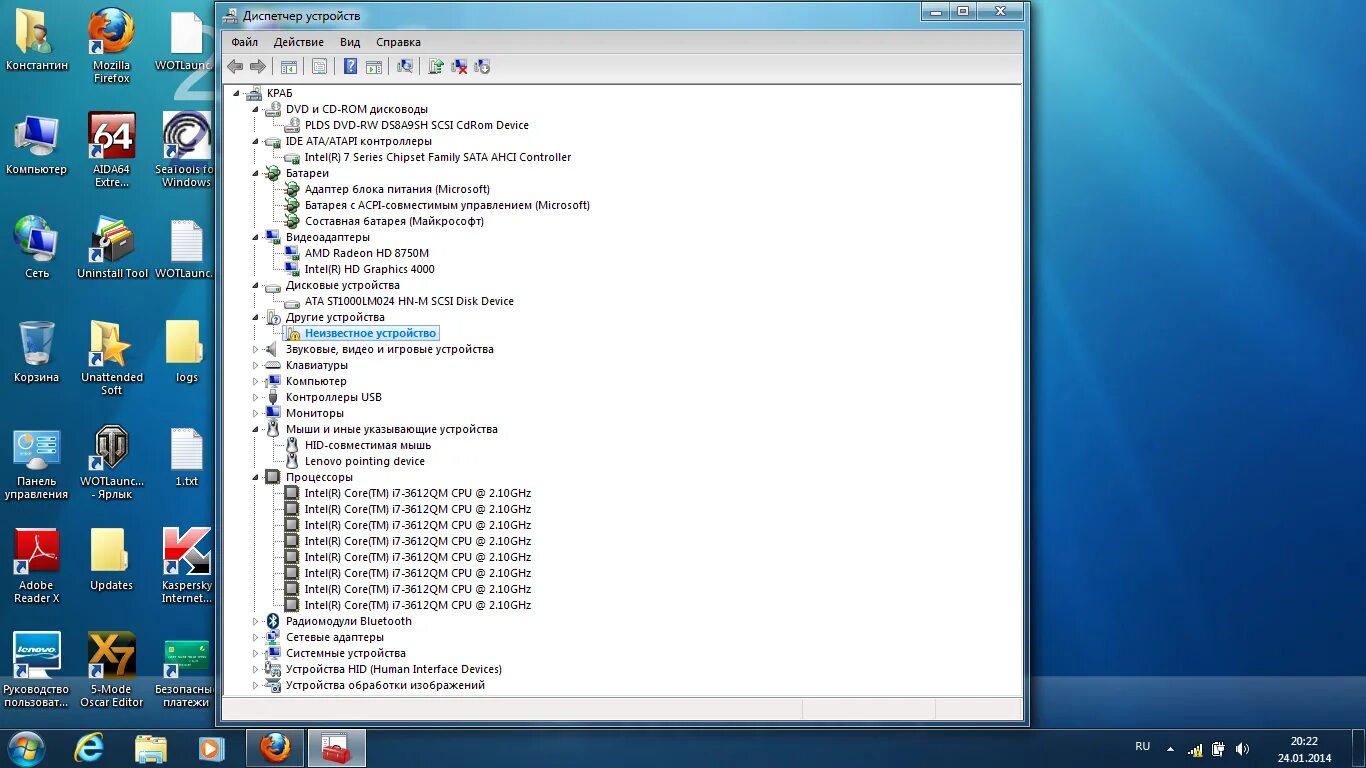Select AMD Radeon HD 8750M adapter
The height and width of the screenshot is (768, 1366).
click(x=366, y=253)
